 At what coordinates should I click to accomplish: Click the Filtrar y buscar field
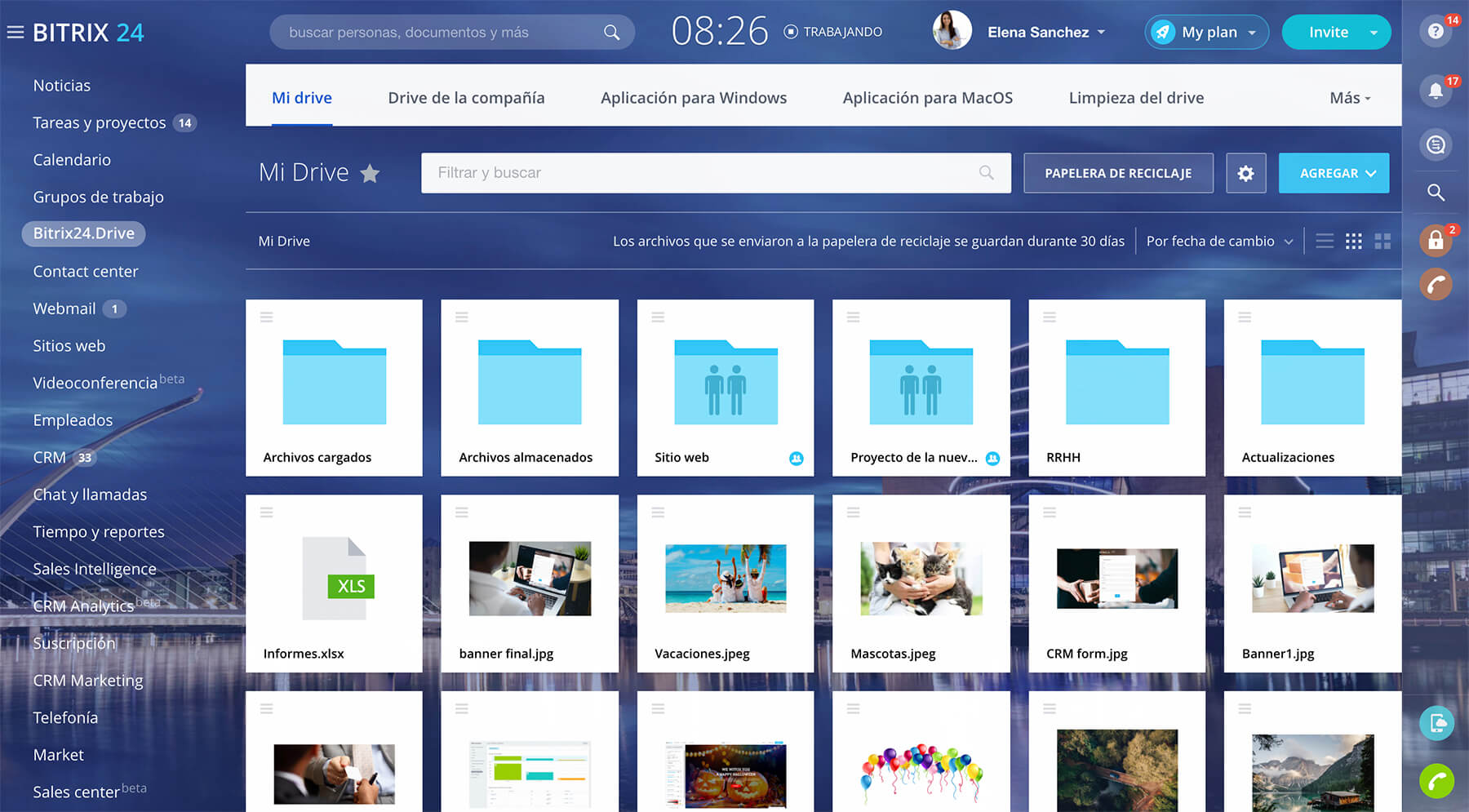702,173
